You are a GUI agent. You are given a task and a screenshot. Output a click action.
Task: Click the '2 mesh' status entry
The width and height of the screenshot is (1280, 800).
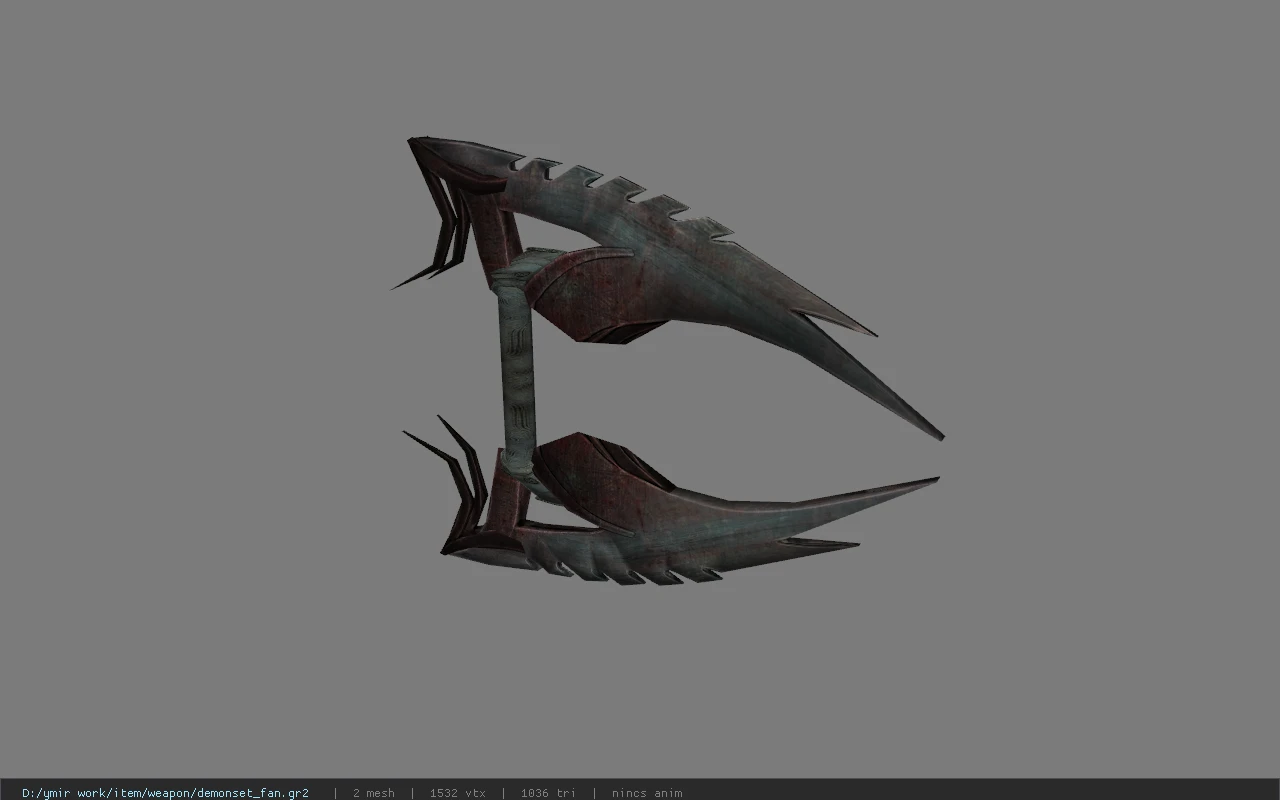373,793
